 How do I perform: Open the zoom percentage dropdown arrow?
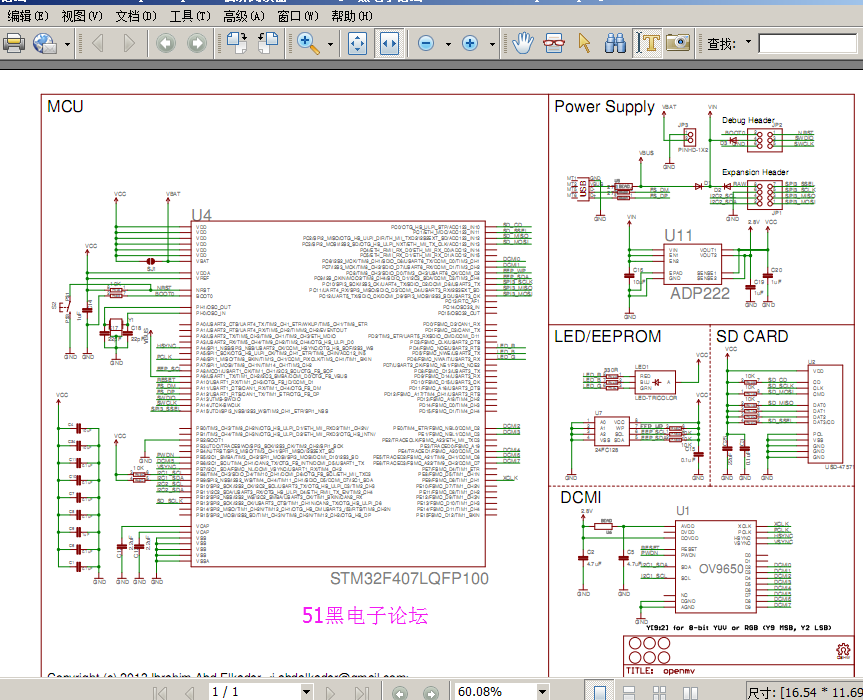(x=543, y=692)
